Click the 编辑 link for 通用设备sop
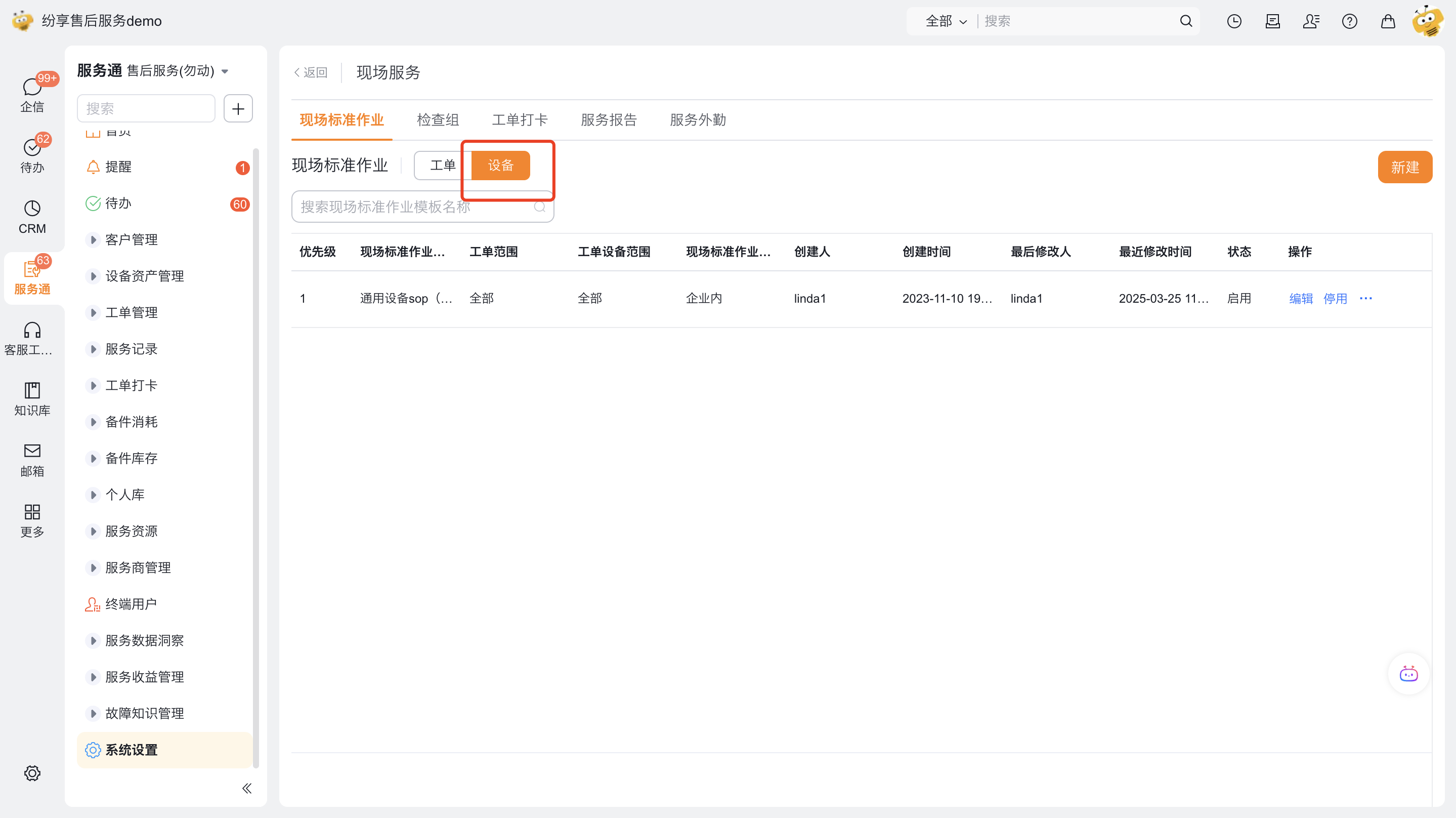This screenshot has height=818, width=1456. click(x=1300, y=299)
